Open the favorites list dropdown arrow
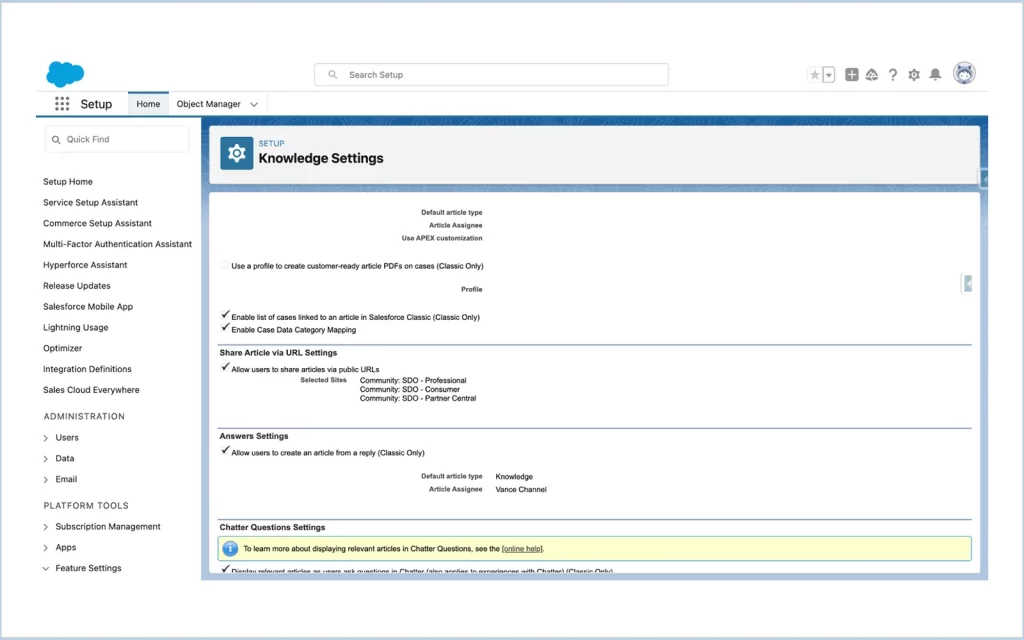The height and width of the screenshot is (640, 1024). point(829,74)
